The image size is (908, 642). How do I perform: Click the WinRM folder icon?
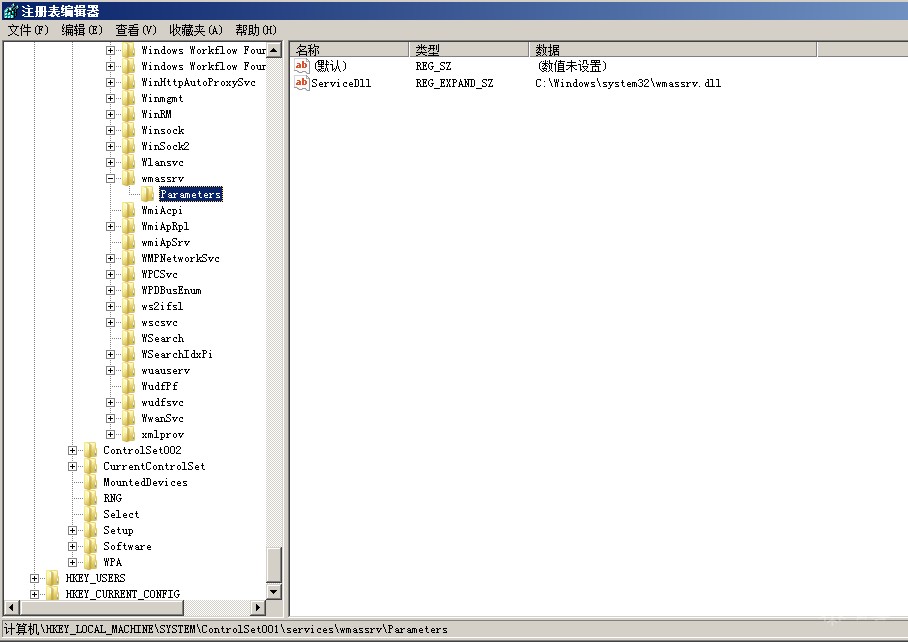click(x=129, y=114)
